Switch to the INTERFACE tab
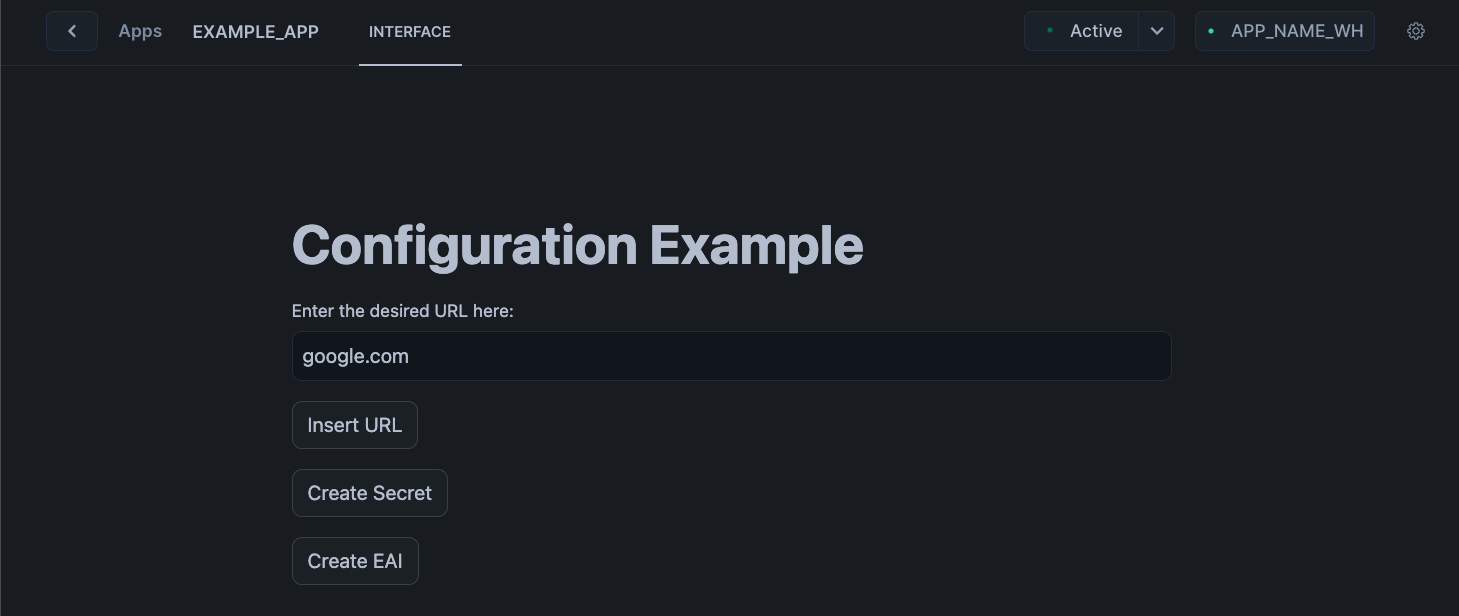The width and height of the screenshot is (1459, 616). (x=410, y=31)
